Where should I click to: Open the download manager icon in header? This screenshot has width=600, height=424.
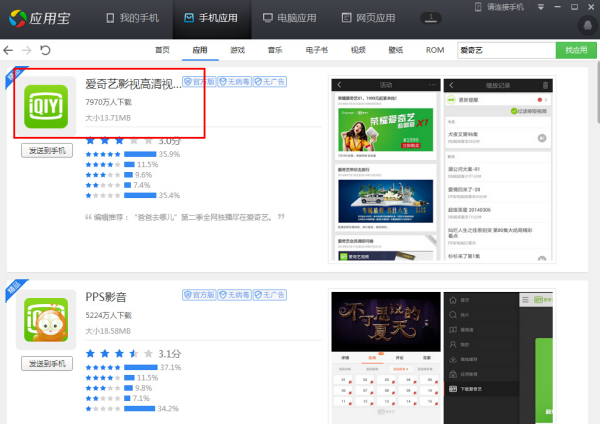tap(431, 18)
